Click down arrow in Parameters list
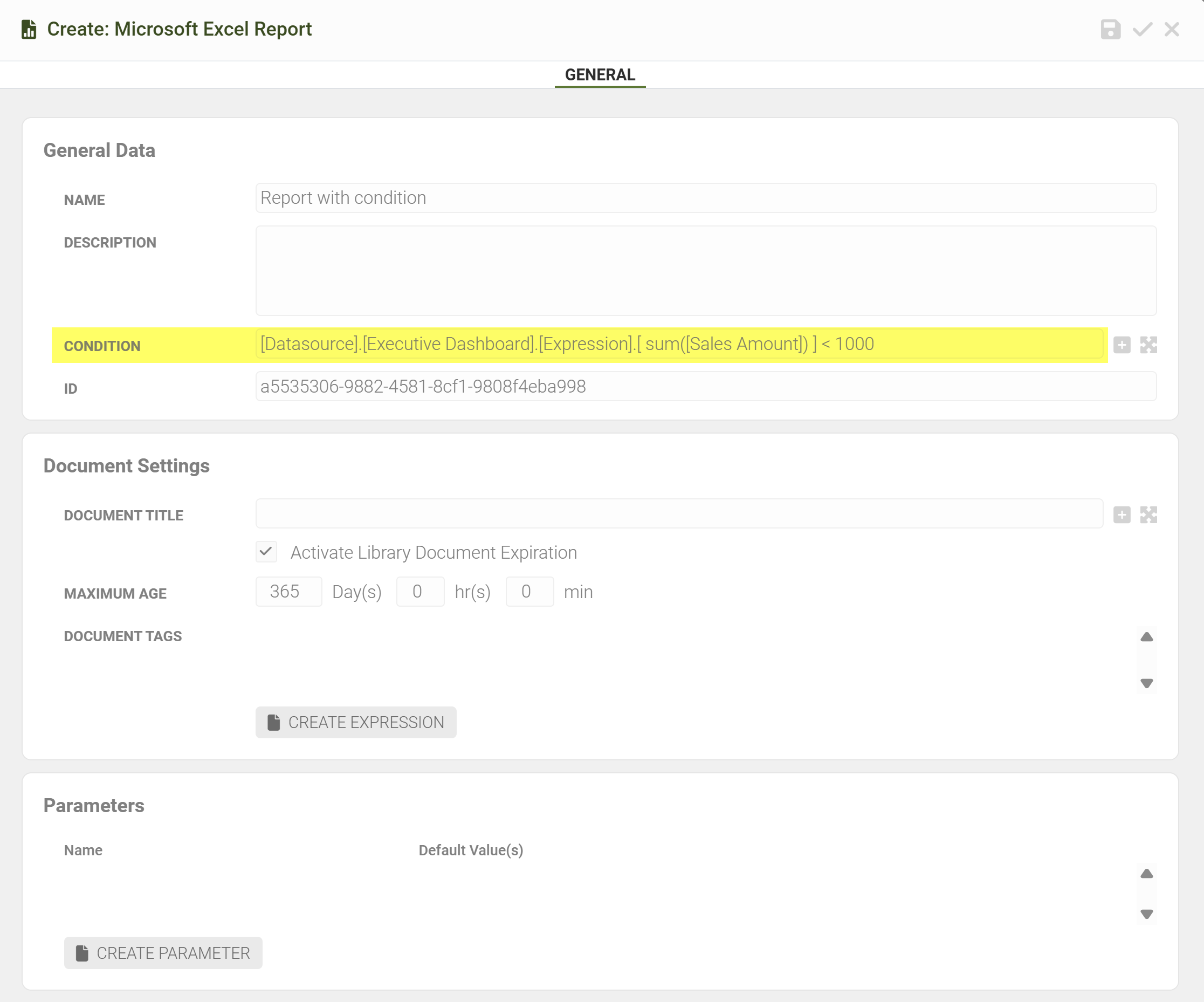 [1146, 914]
